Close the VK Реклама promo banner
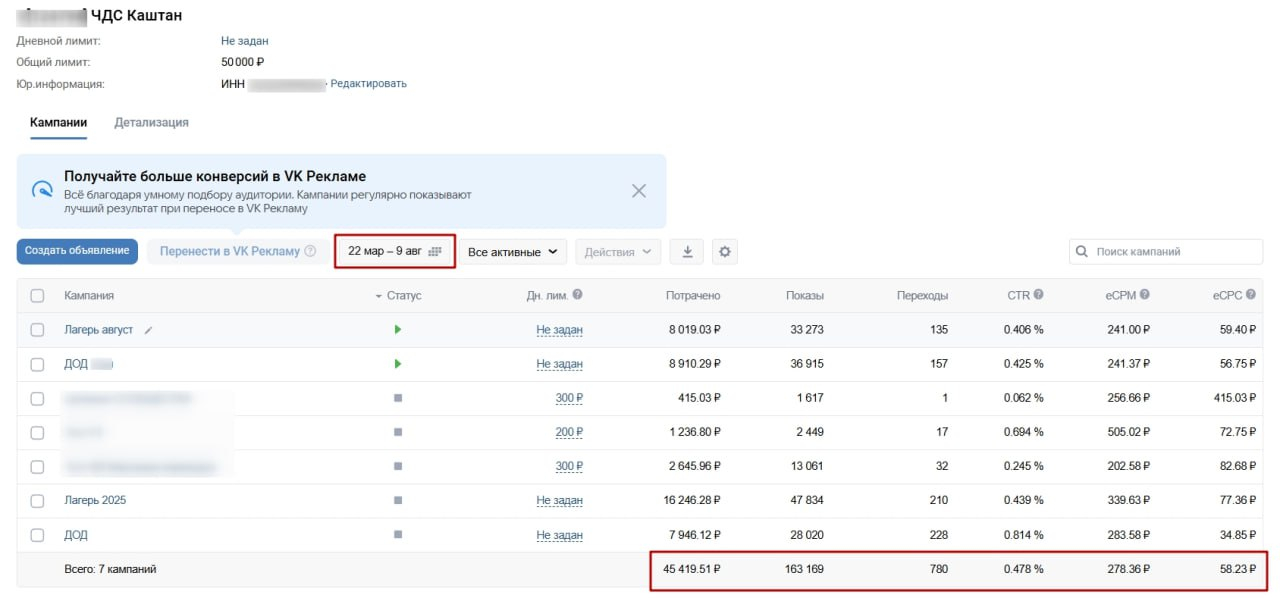The width and height of the screenshot is (1280, 598). click(x=639, y=191)
